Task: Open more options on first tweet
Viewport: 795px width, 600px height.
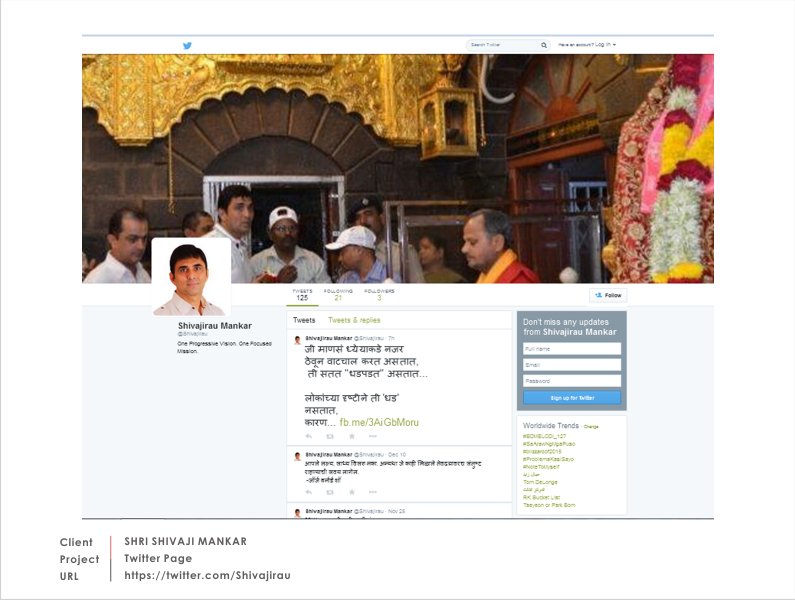Action: coord(374,436)
